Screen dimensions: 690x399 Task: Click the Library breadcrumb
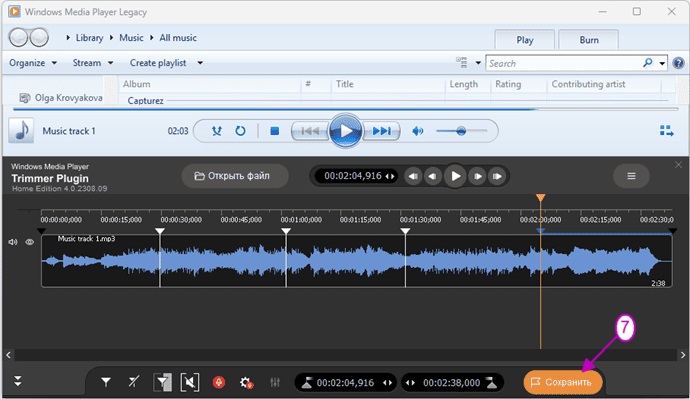(x=89, y=38)
